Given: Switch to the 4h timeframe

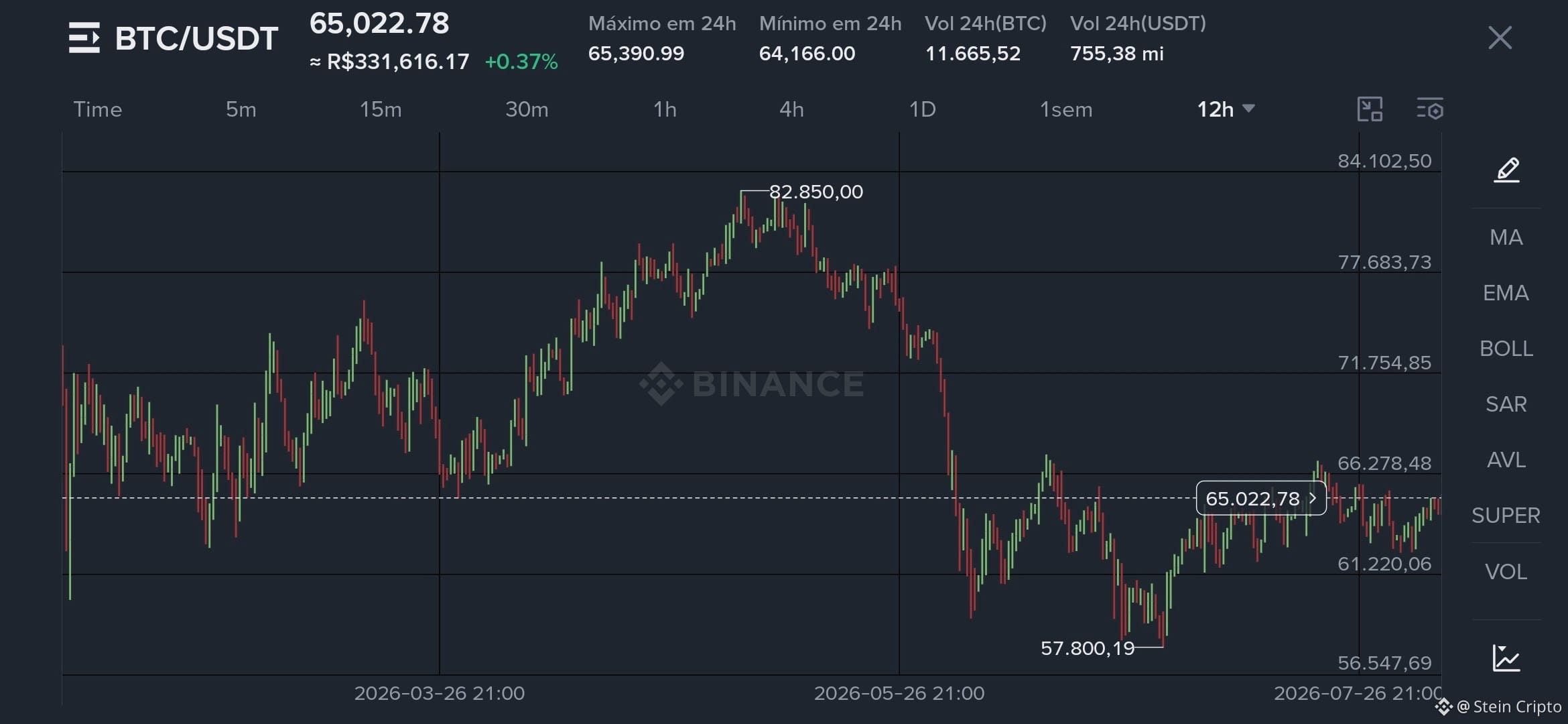Looking at the screenshot, I should 791,109.
